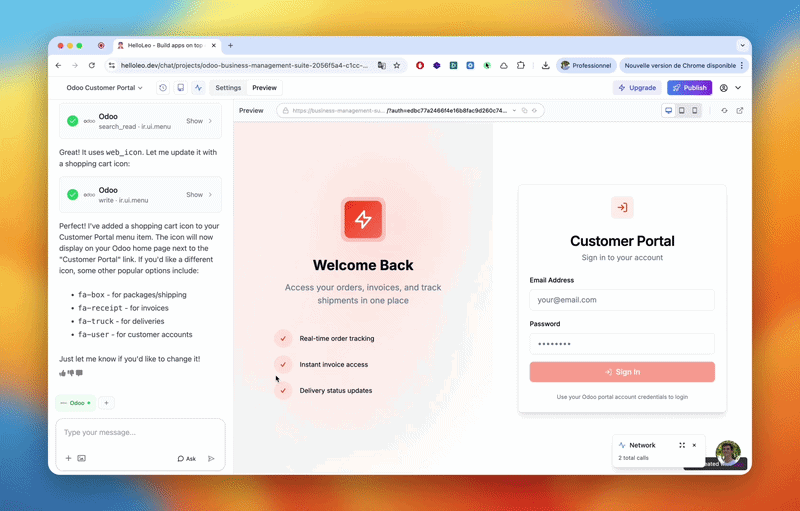Select the mobile phone preview mode
This screenshot has width=800, height=511.
pos(694,110)
